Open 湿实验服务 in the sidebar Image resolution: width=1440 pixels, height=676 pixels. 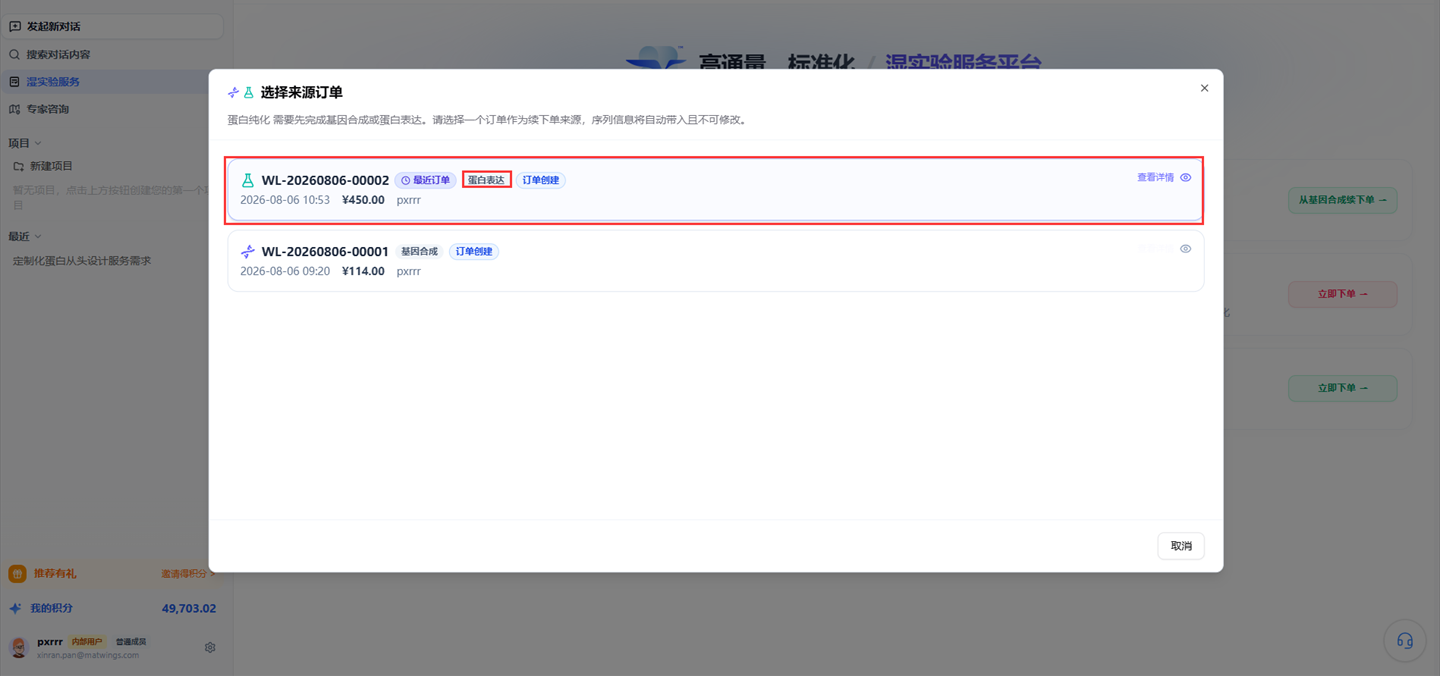pyautogui.click(x=54, y=82)
